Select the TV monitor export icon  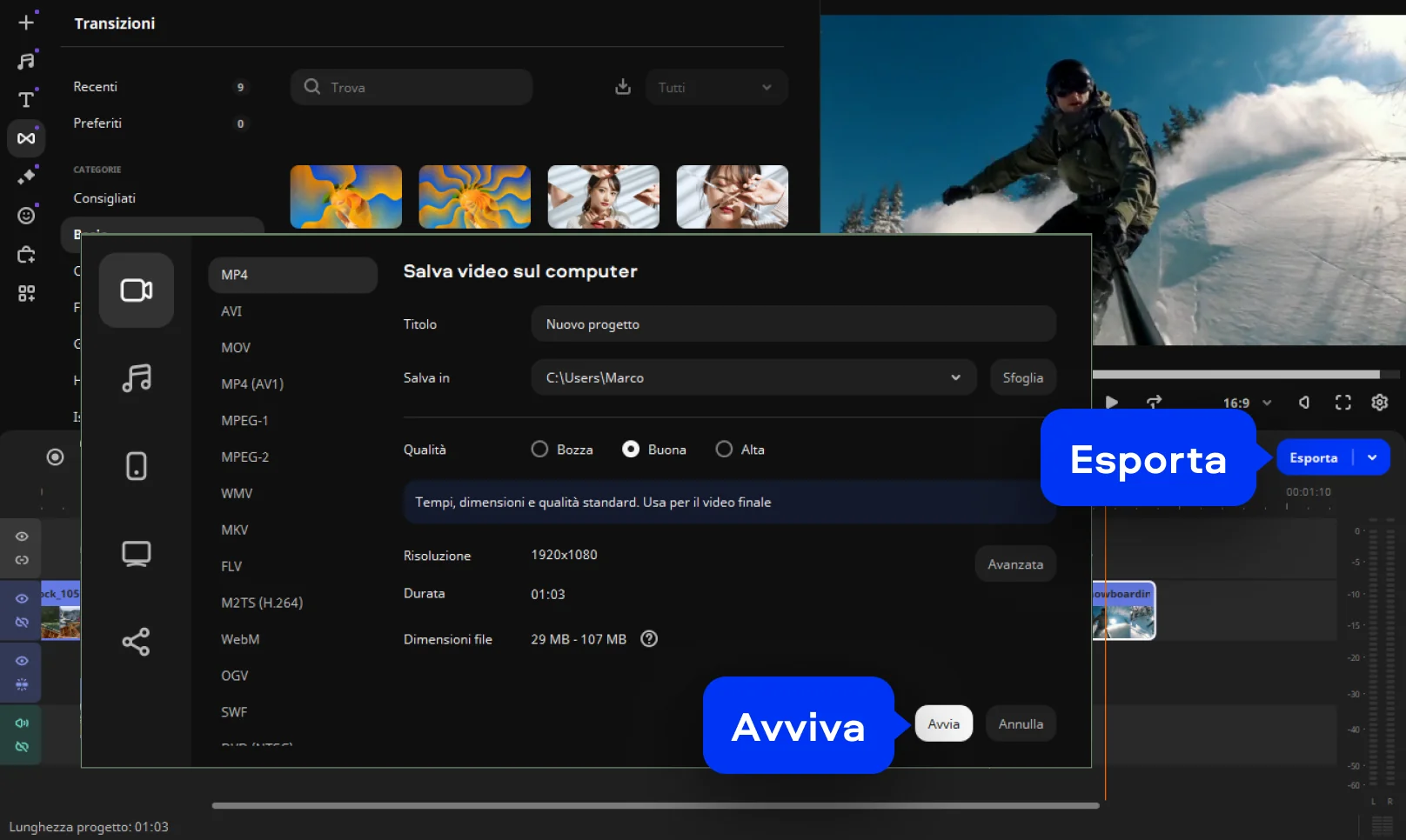pos(136,554)
